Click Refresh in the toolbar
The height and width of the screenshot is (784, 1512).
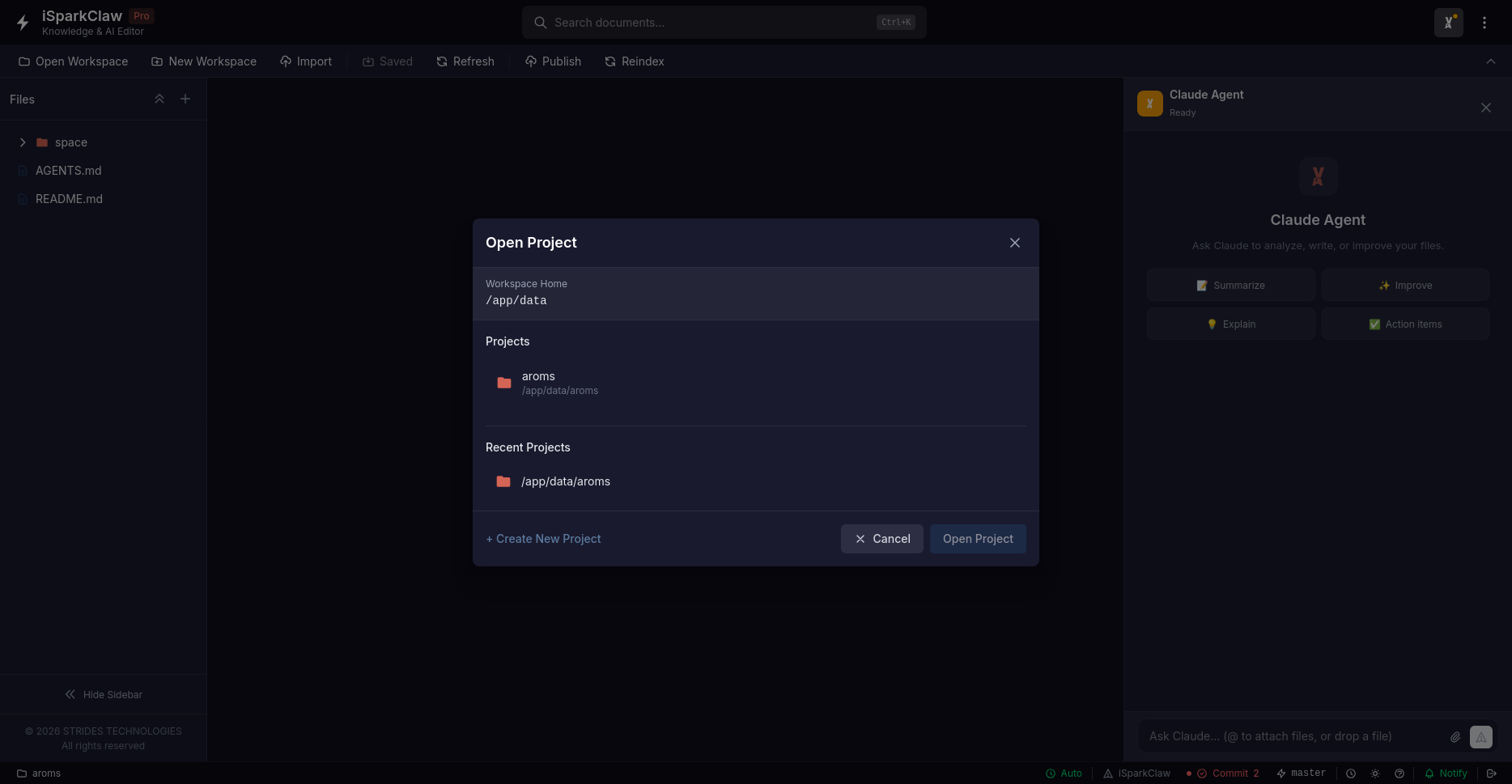click(465, 61)
